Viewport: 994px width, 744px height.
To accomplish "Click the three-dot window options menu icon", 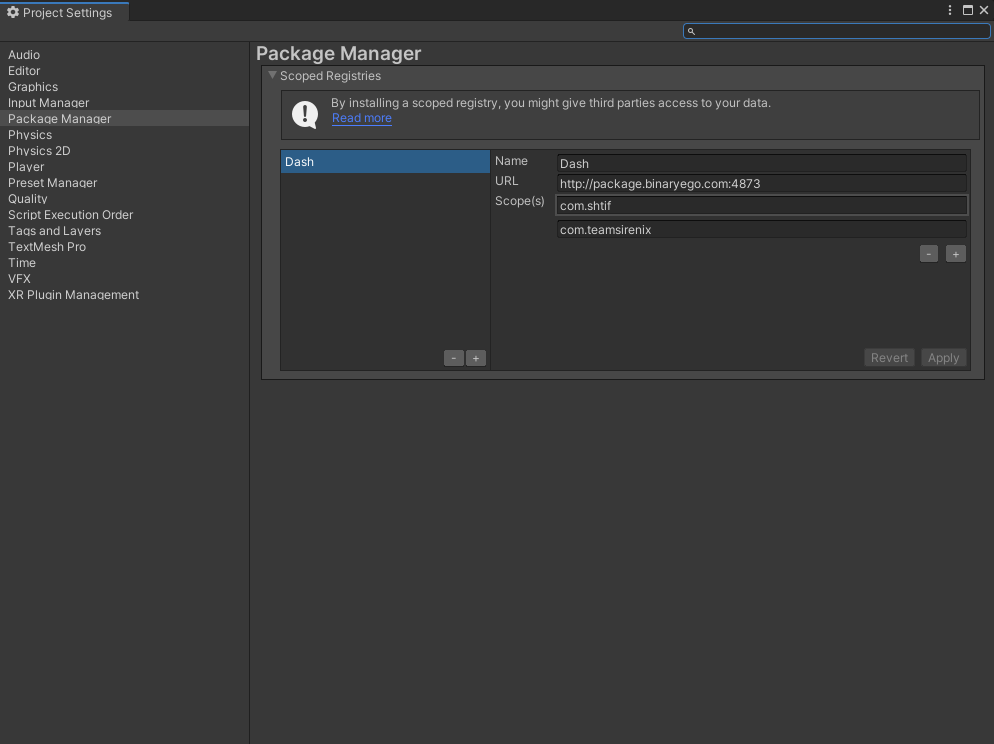I will (950, 10).
